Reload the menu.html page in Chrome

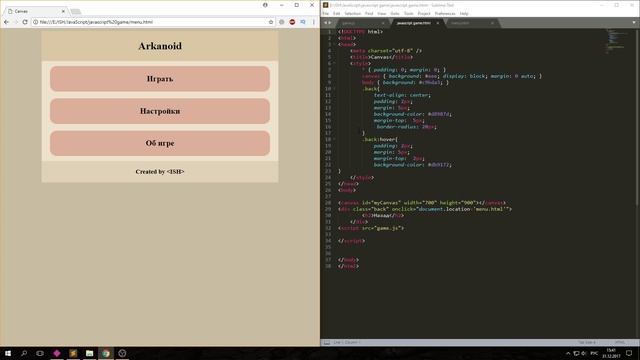[25, 22]
